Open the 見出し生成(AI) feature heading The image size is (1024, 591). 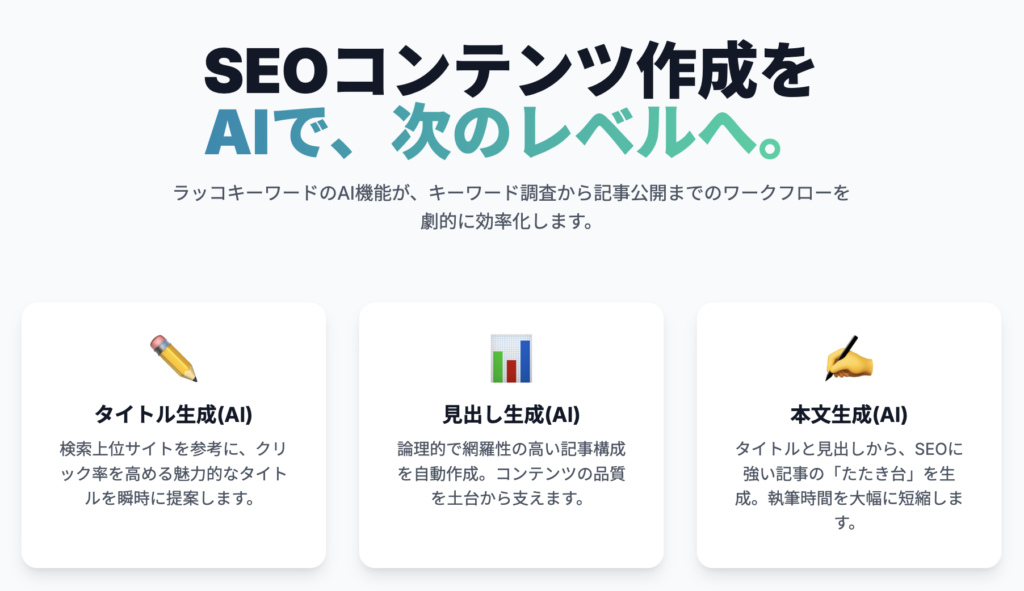coord(511,414)
